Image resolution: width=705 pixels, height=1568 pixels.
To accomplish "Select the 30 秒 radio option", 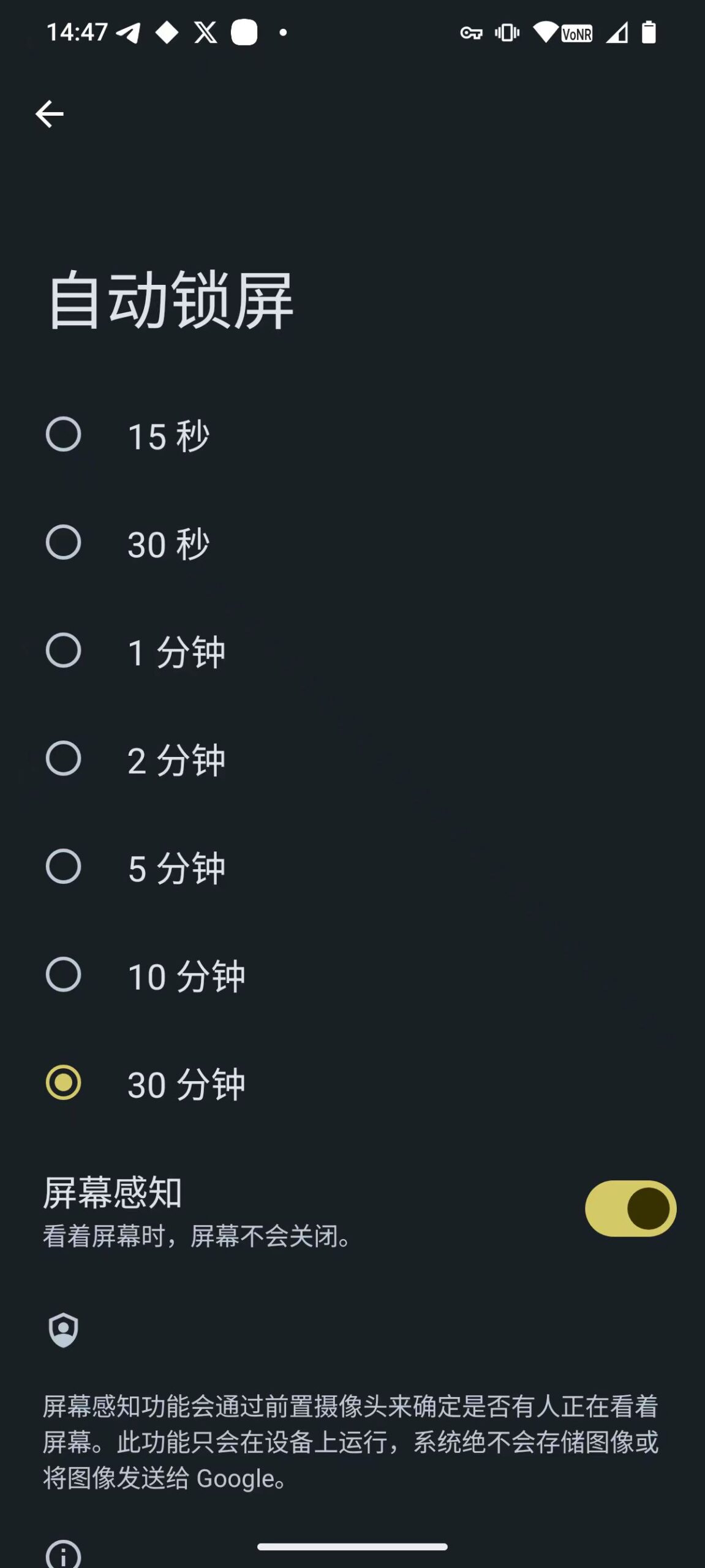I will pos(64,543).
